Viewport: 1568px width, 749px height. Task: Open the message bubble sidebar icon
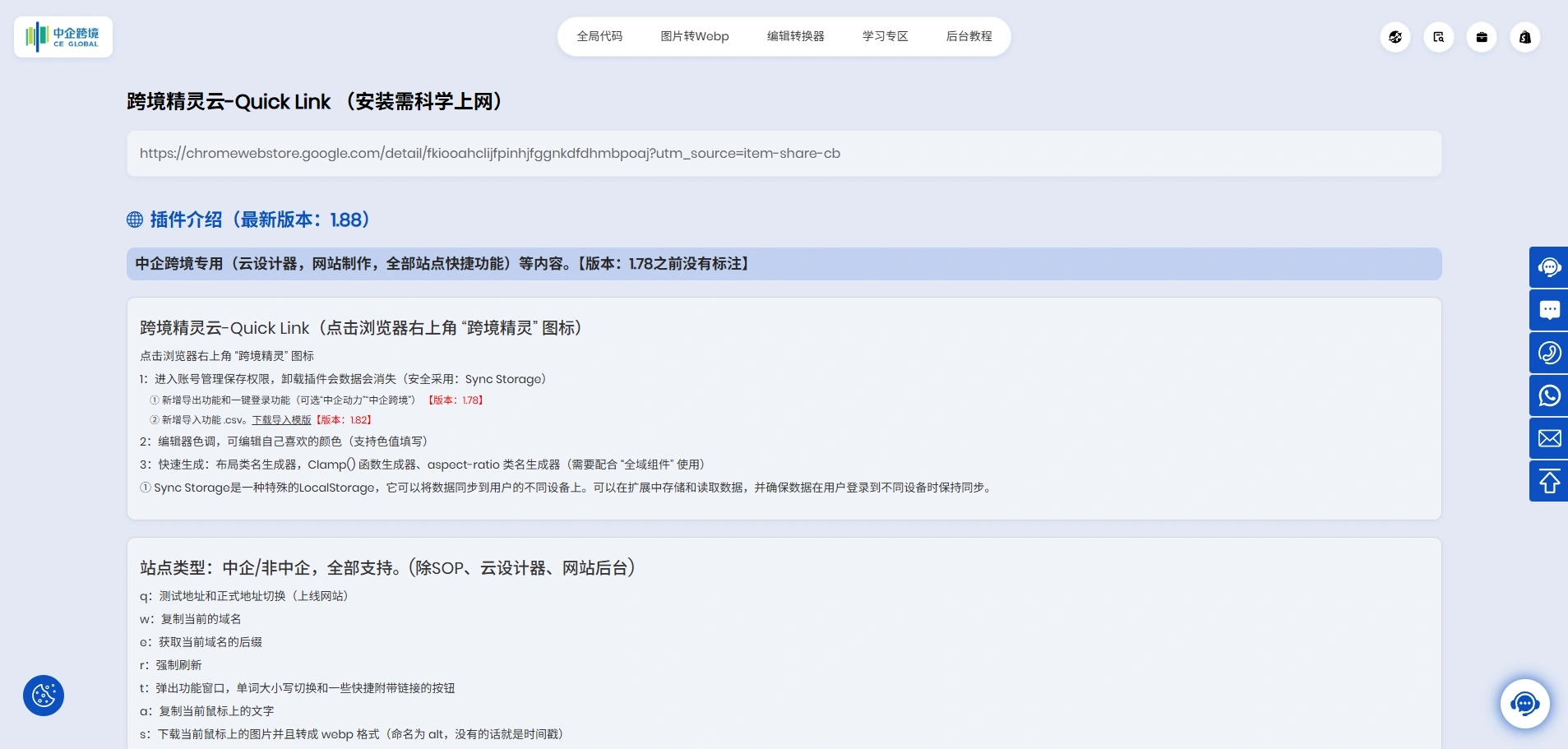click(x=1549, y=310)
